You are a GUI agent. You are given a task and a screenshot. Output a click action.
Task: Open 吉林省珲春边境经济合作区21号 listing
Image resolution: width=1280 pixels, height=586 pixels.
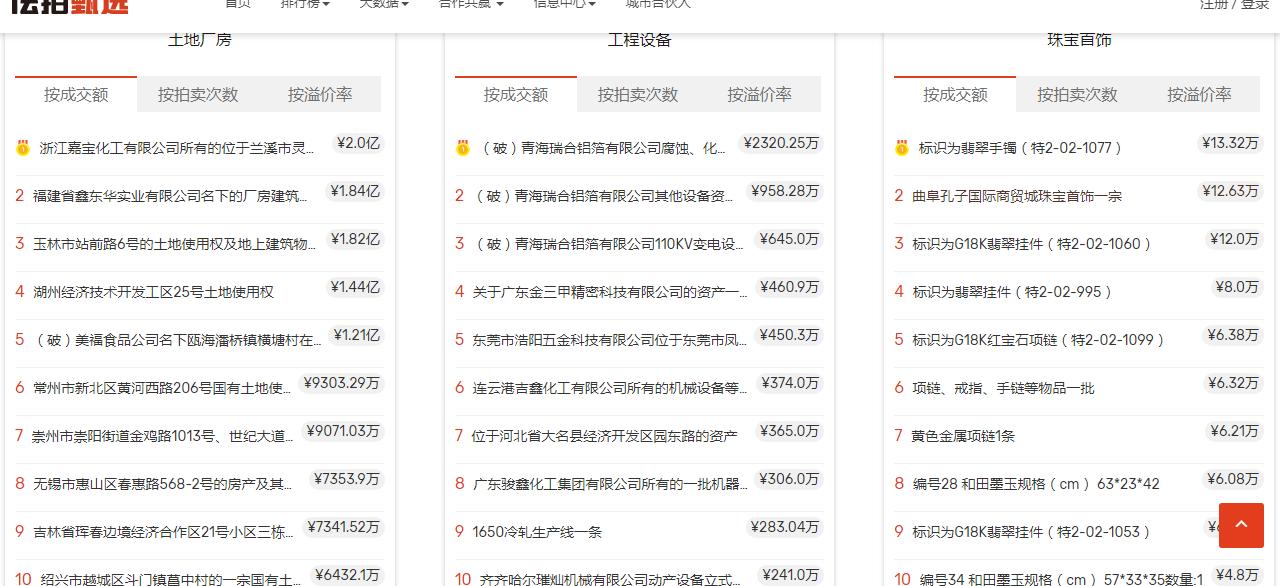(163, 532)
